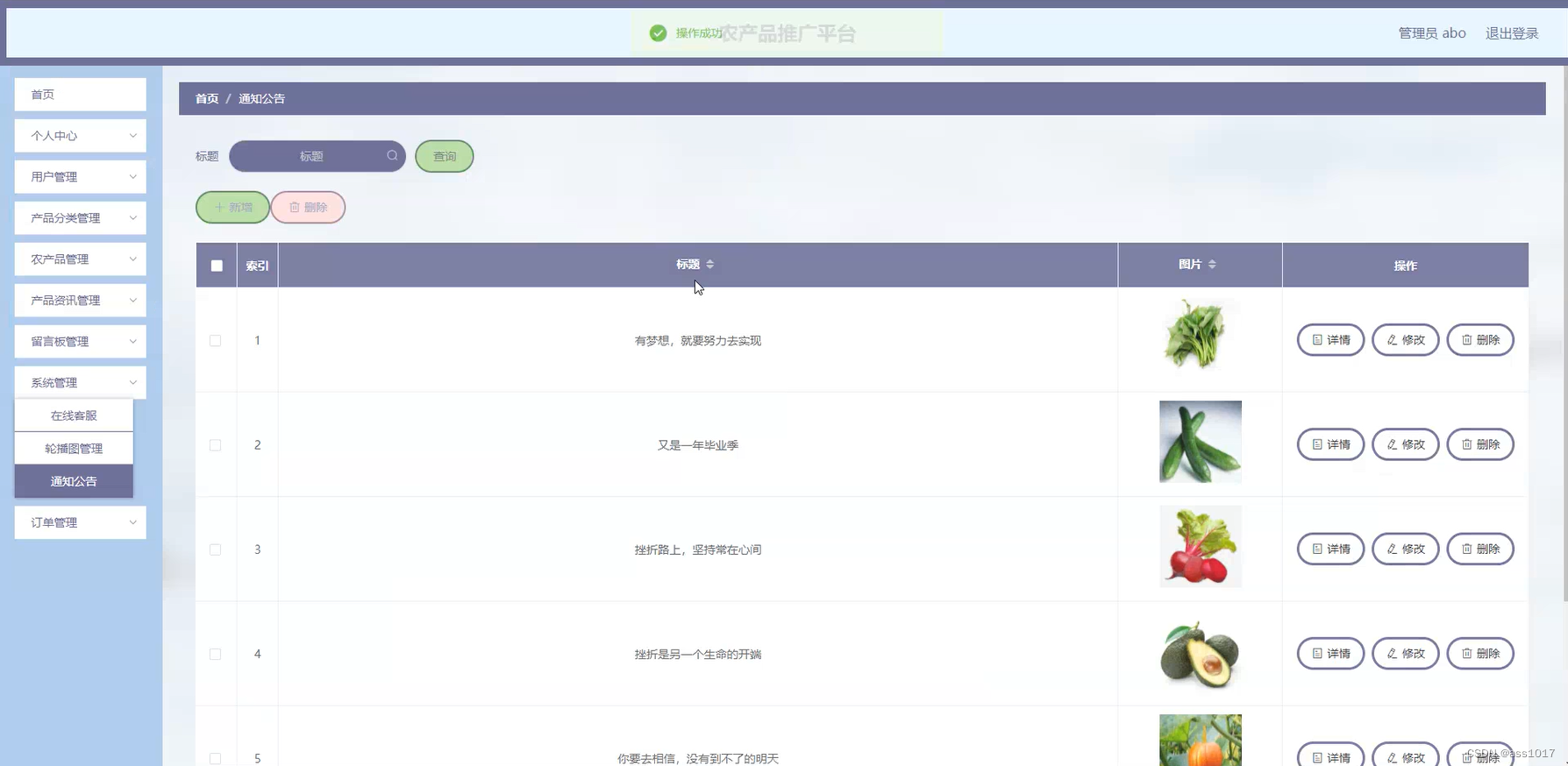Click 修改 for row 又是一年毕业季
The image size is (1568, 766).
click(x=1405, y=444)
